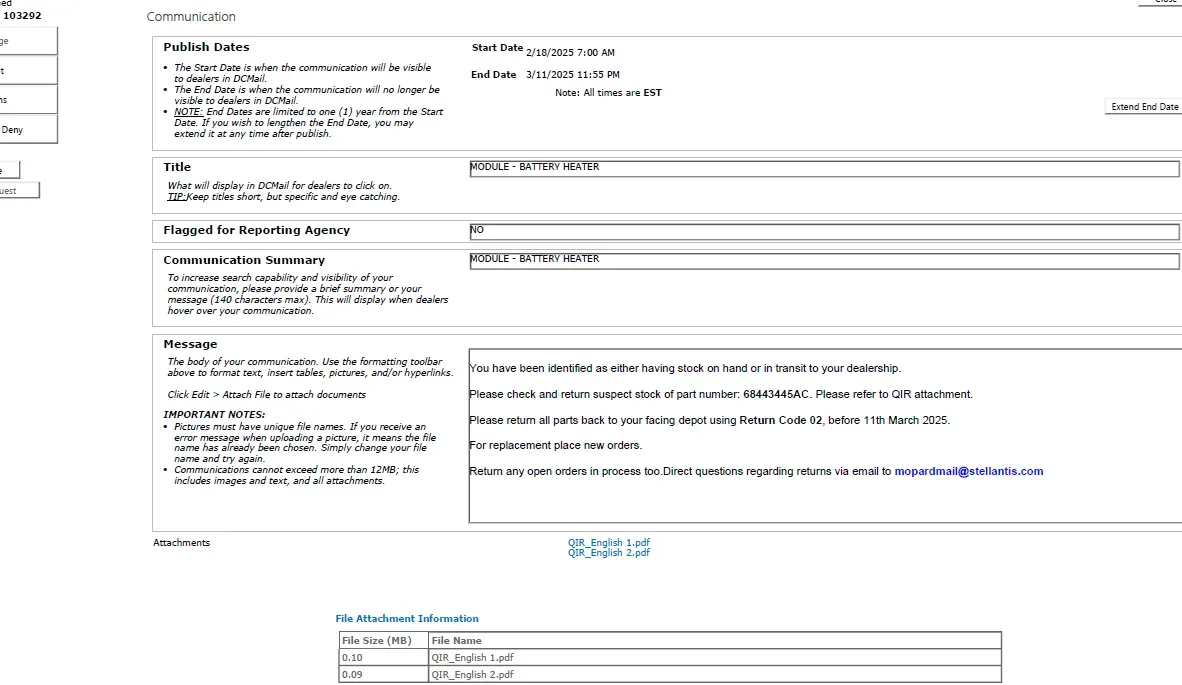Click the Publish Dates section heading

click(x=206, y=47)
